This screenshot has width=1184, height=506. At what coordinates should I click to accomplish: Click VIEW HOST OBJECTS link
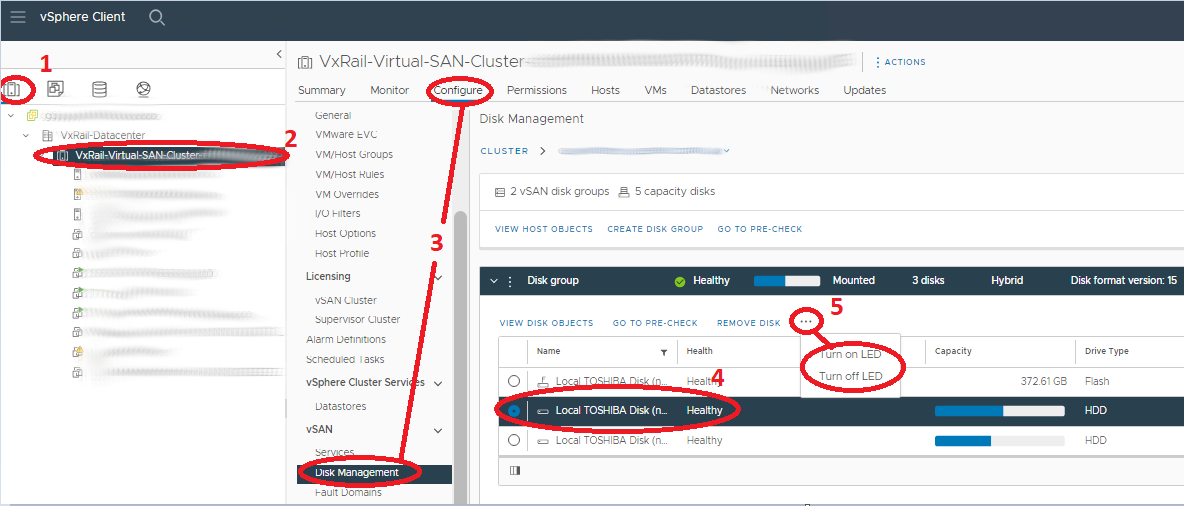[x=544, y=229]
